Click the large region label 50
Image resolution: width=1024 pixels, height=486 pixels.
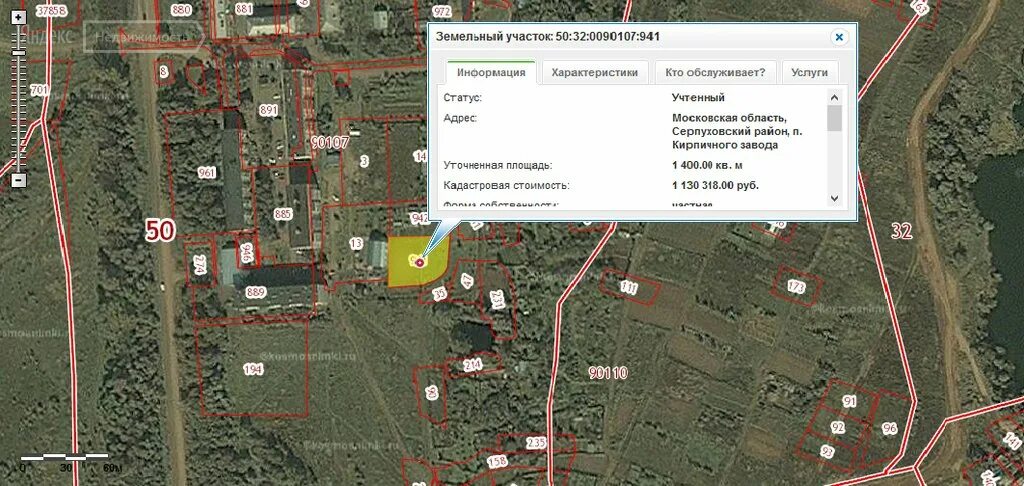[x=160, y=230]
